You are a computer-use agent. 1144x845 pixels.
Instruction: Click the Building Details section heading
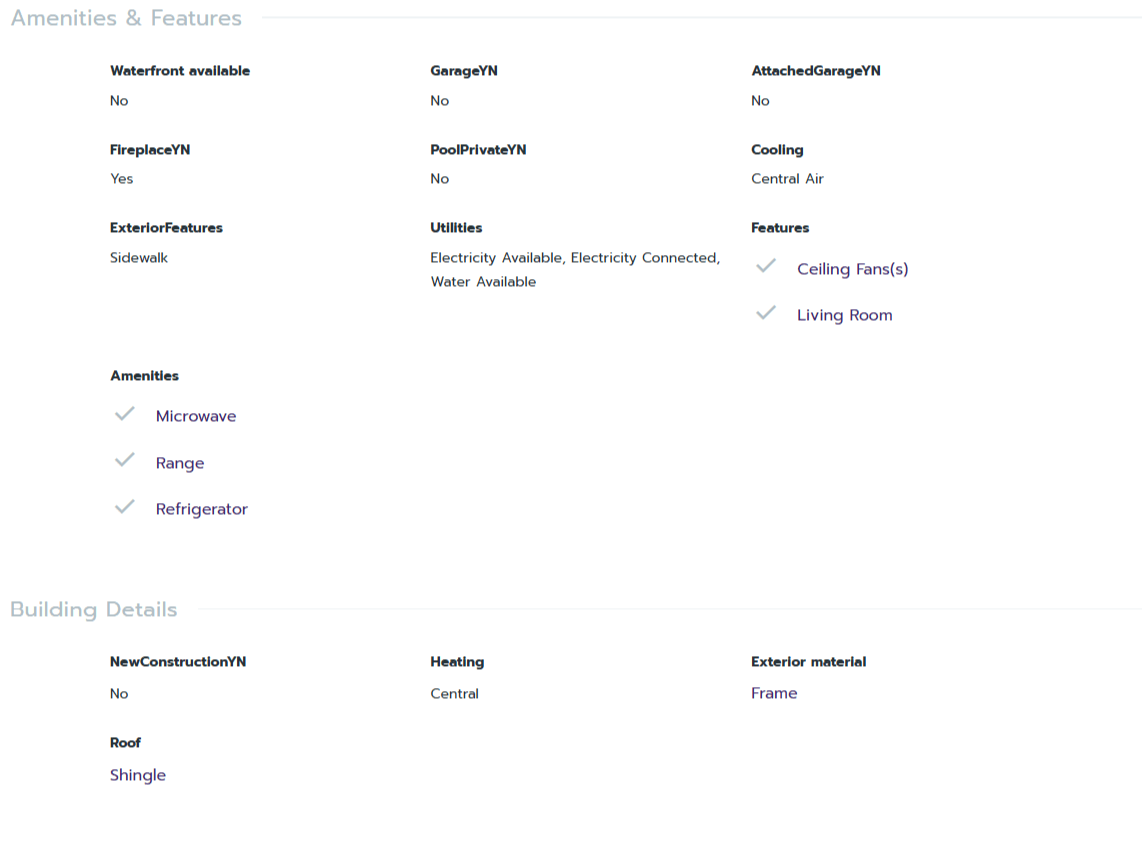coord(94,609)
